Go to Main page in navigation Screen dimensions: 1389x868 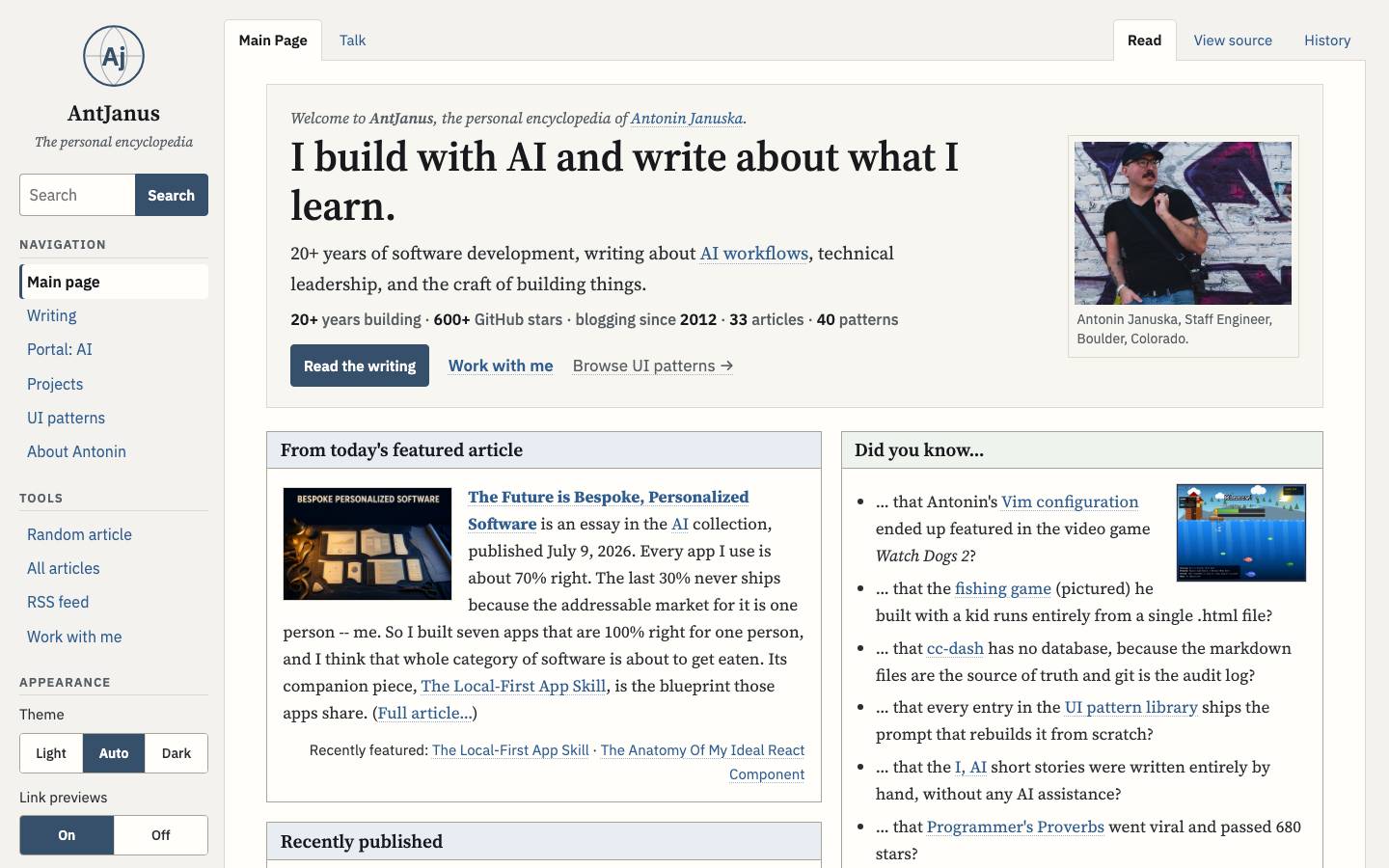114,282
